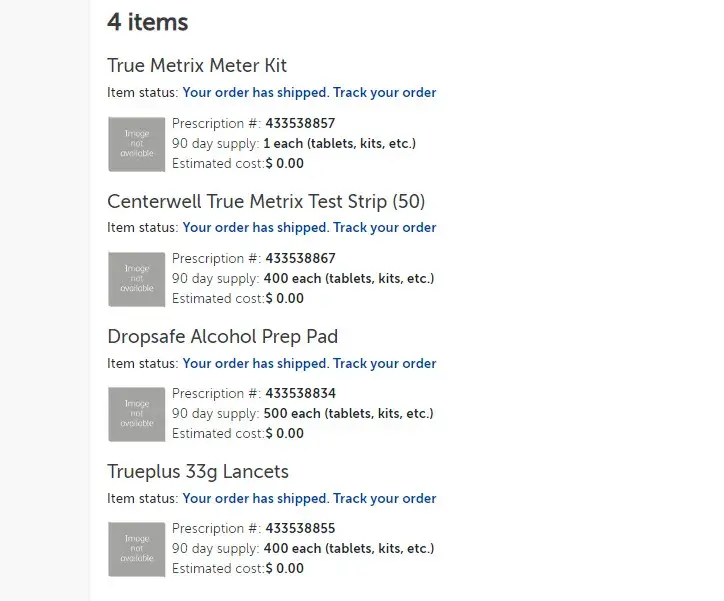Click prescription number 433538834
Viewport: 724px width, 601px height.
click(300, 394)
